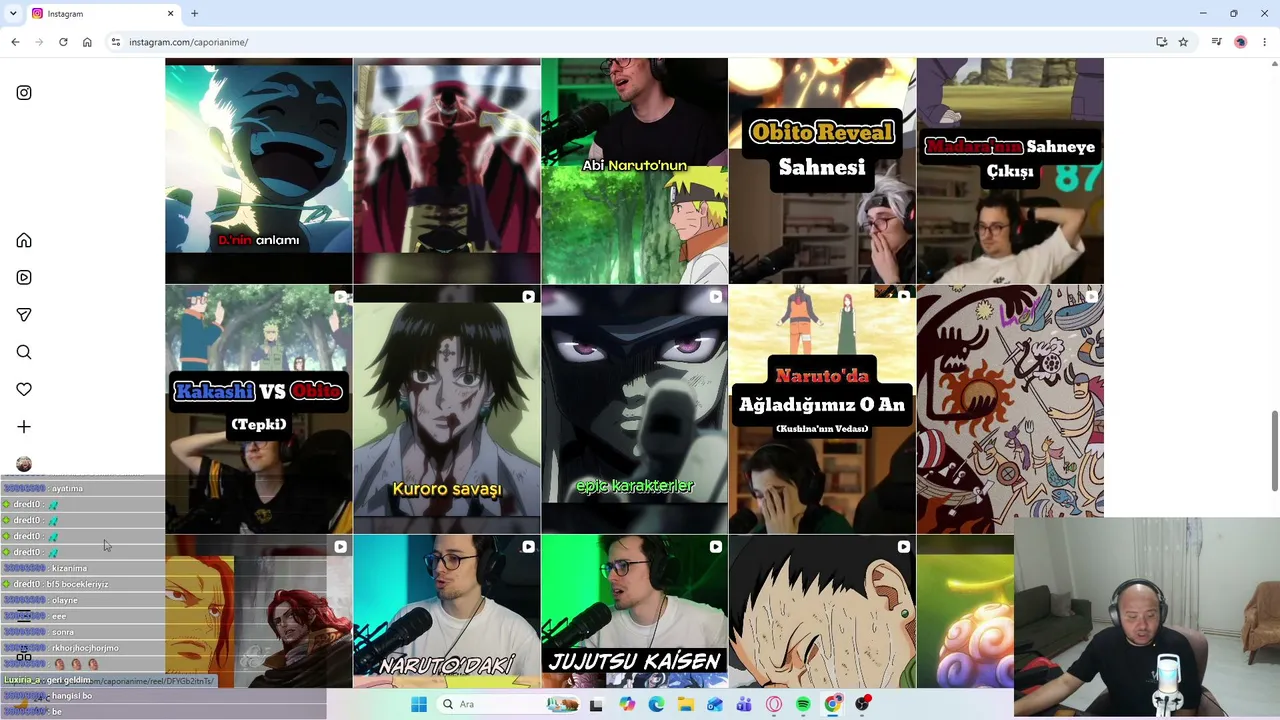Viewport: 1280px width, 720px height.
Task: Open Windows Start menu
Action: coord(419,704)
